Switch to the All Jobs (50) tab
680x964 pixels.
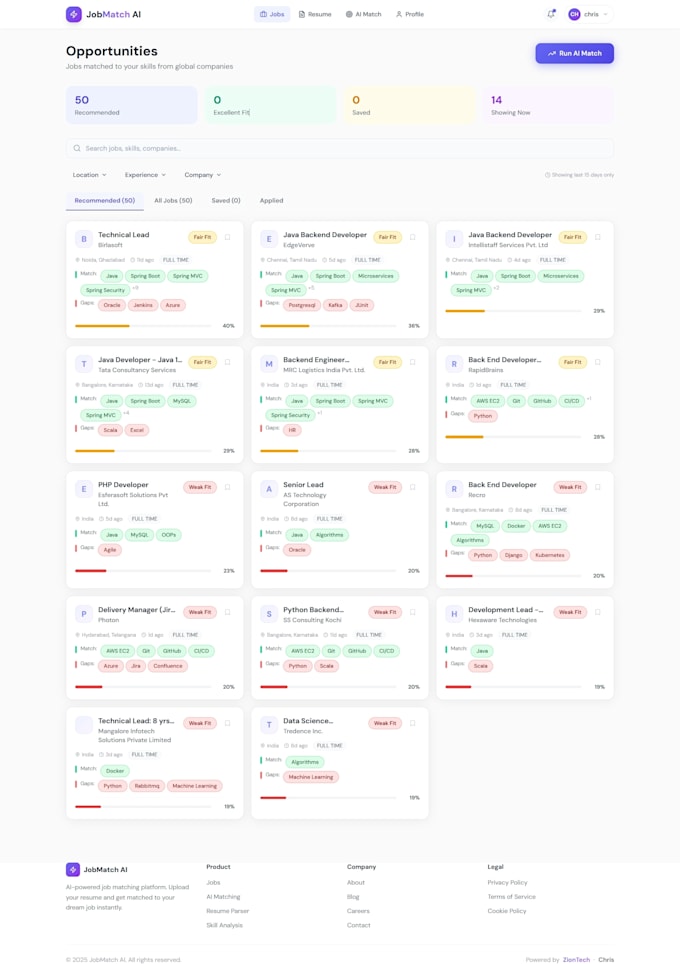click(x=173, y=201)
